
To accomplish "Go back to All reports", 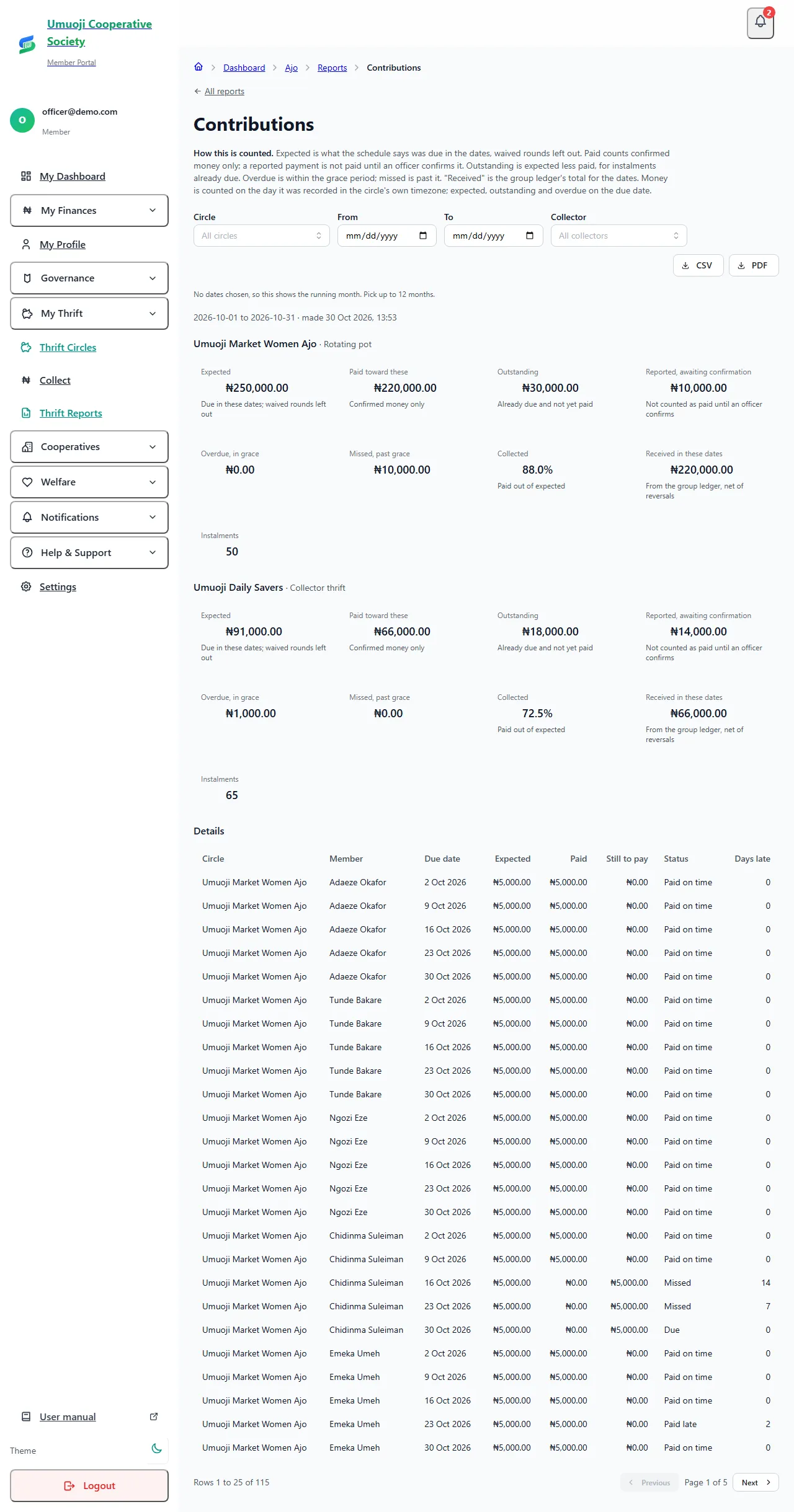I will 219,91.
